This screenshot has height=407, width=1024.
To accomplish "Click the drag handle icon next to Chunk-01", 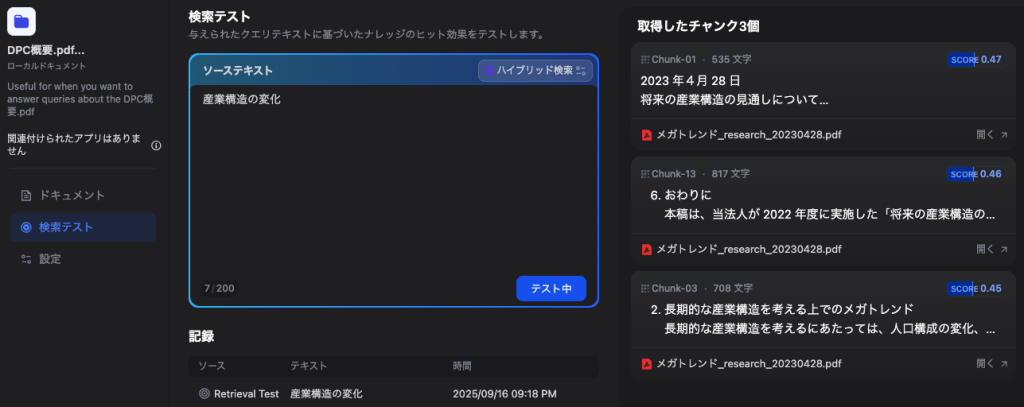I will point(645,60).
